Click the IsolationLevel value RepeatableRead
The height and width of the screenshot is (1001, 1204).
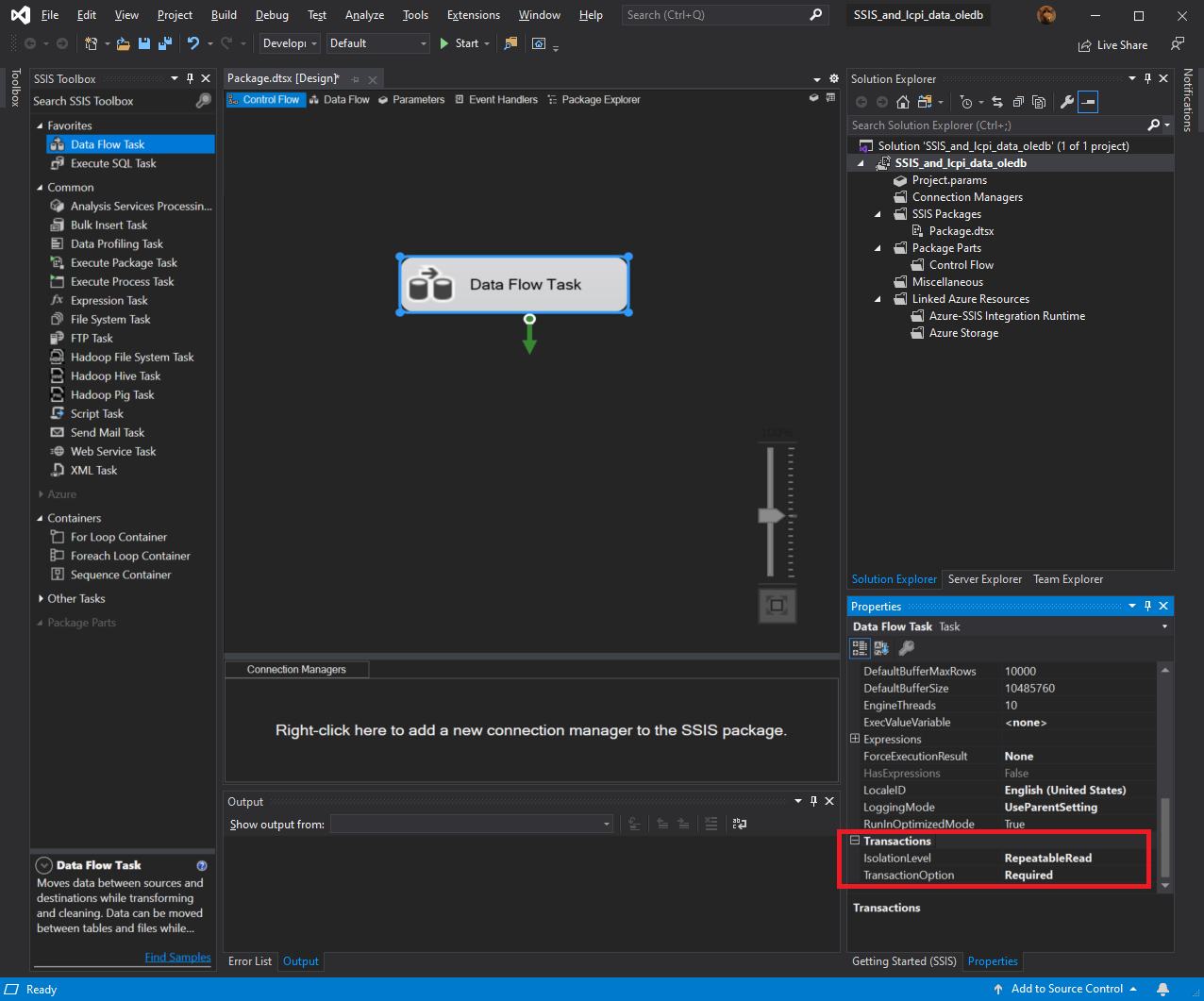click(x=1048, y=858)
